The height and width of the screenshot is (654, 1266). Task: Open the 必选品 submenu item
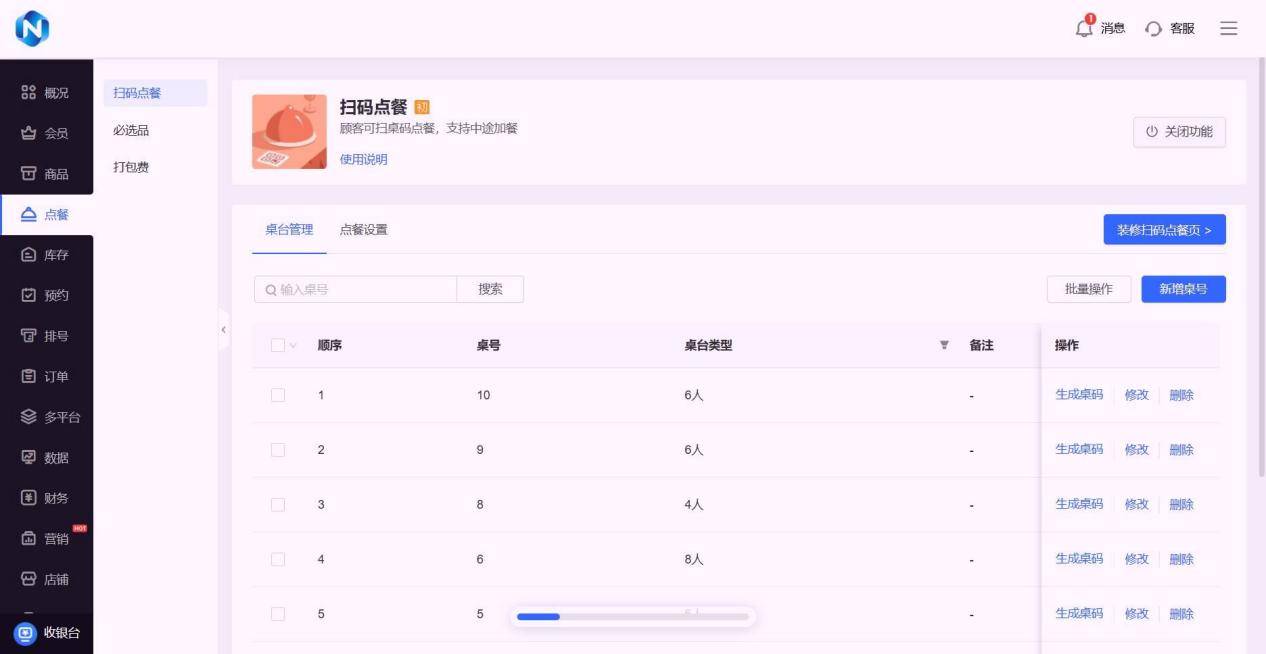pos(131,131)
